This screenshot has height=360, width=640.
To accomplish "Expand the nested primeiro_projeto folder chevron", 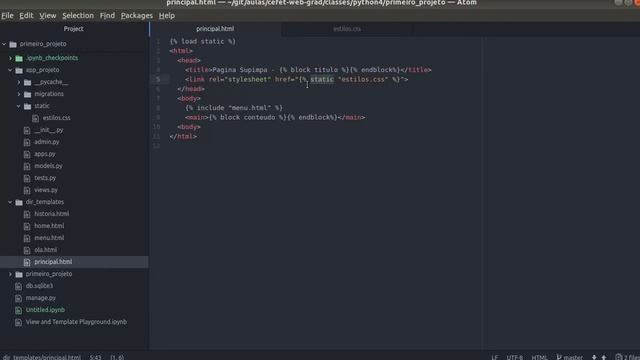I will [11, 274].
